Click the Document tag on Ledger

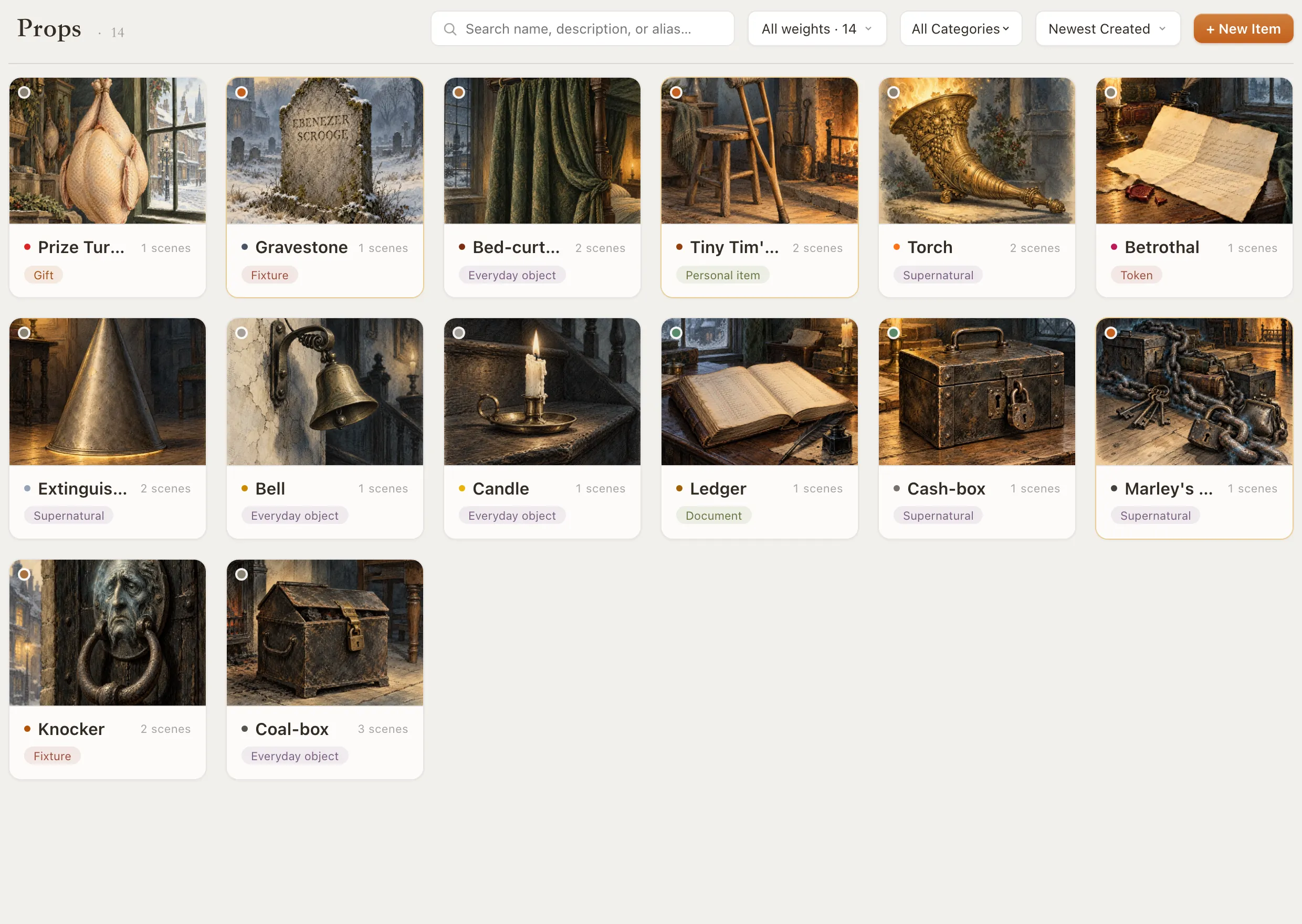point(713,516)
